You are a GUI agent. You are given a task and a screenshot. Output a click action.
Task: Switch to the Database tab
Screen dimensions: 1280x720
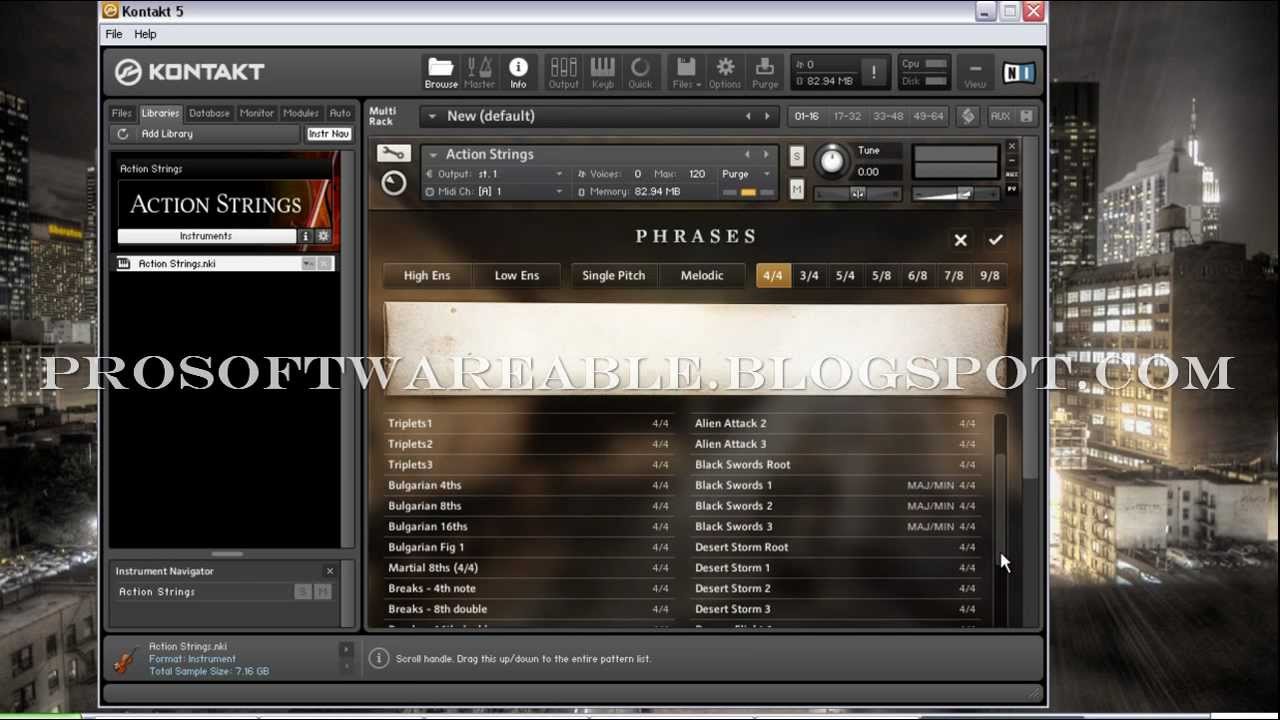(209, 113)
